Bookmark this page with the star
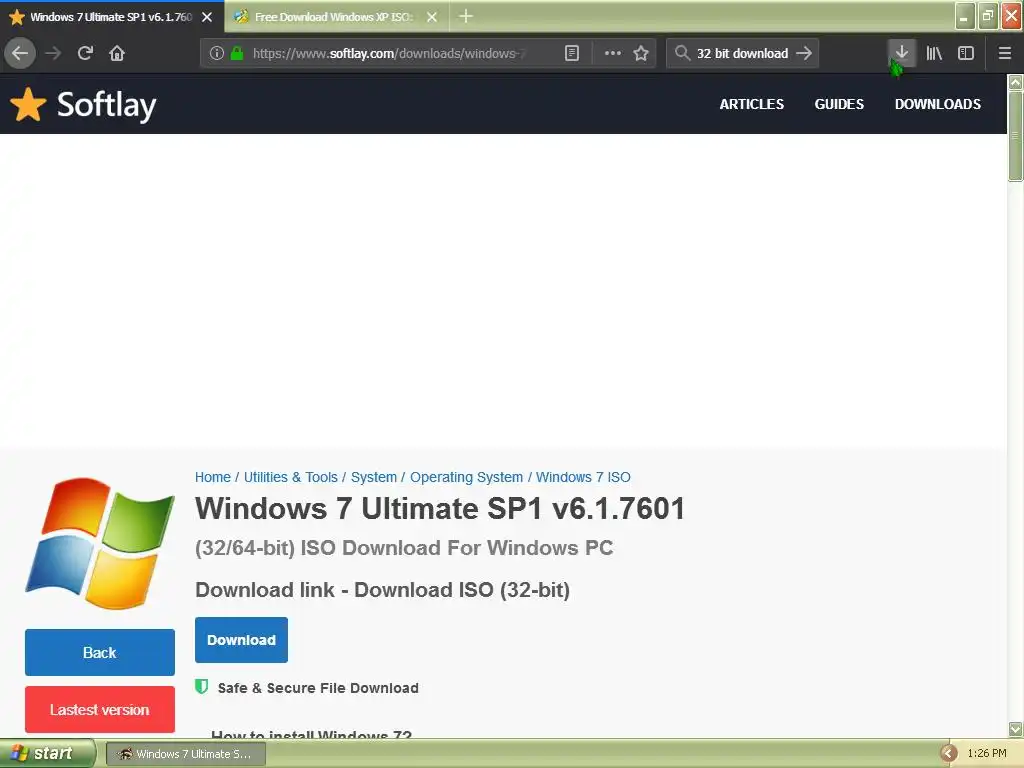Viewport: 1024px width, 768px height. [641, 53]
